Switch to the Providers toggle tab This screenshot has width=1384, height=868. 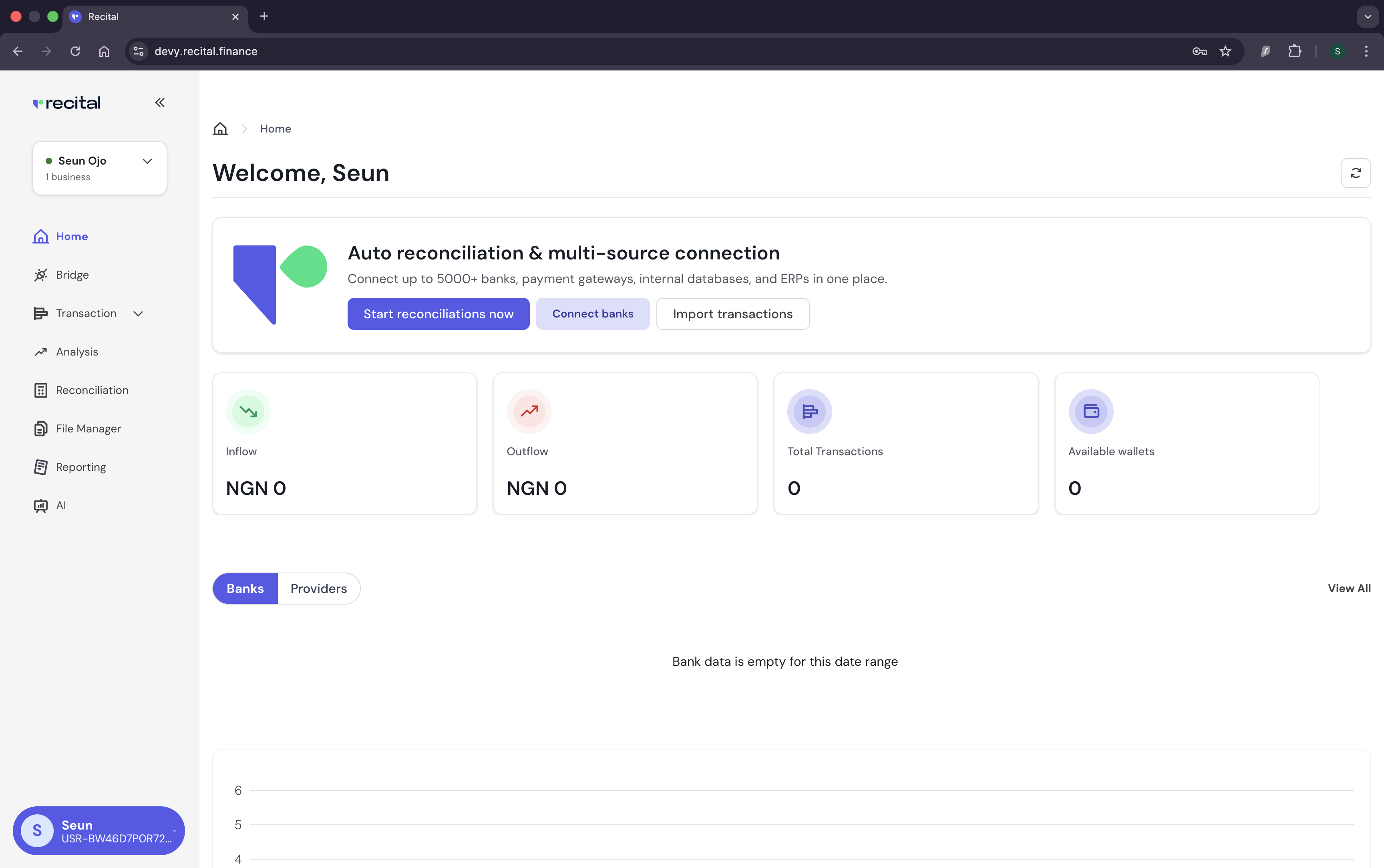pos(319,589)
